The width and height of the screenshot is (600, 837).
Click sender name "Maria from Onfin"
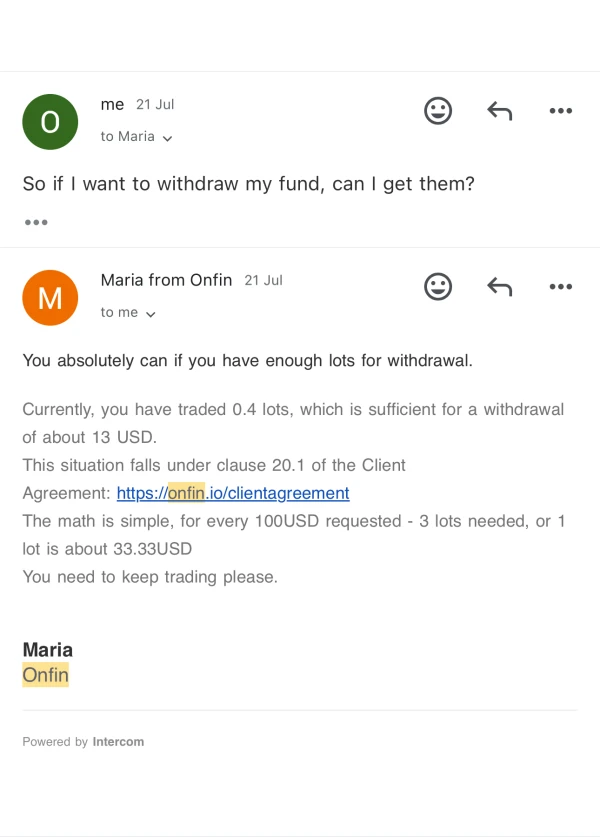pyautogui.click(x=166, y=280)
